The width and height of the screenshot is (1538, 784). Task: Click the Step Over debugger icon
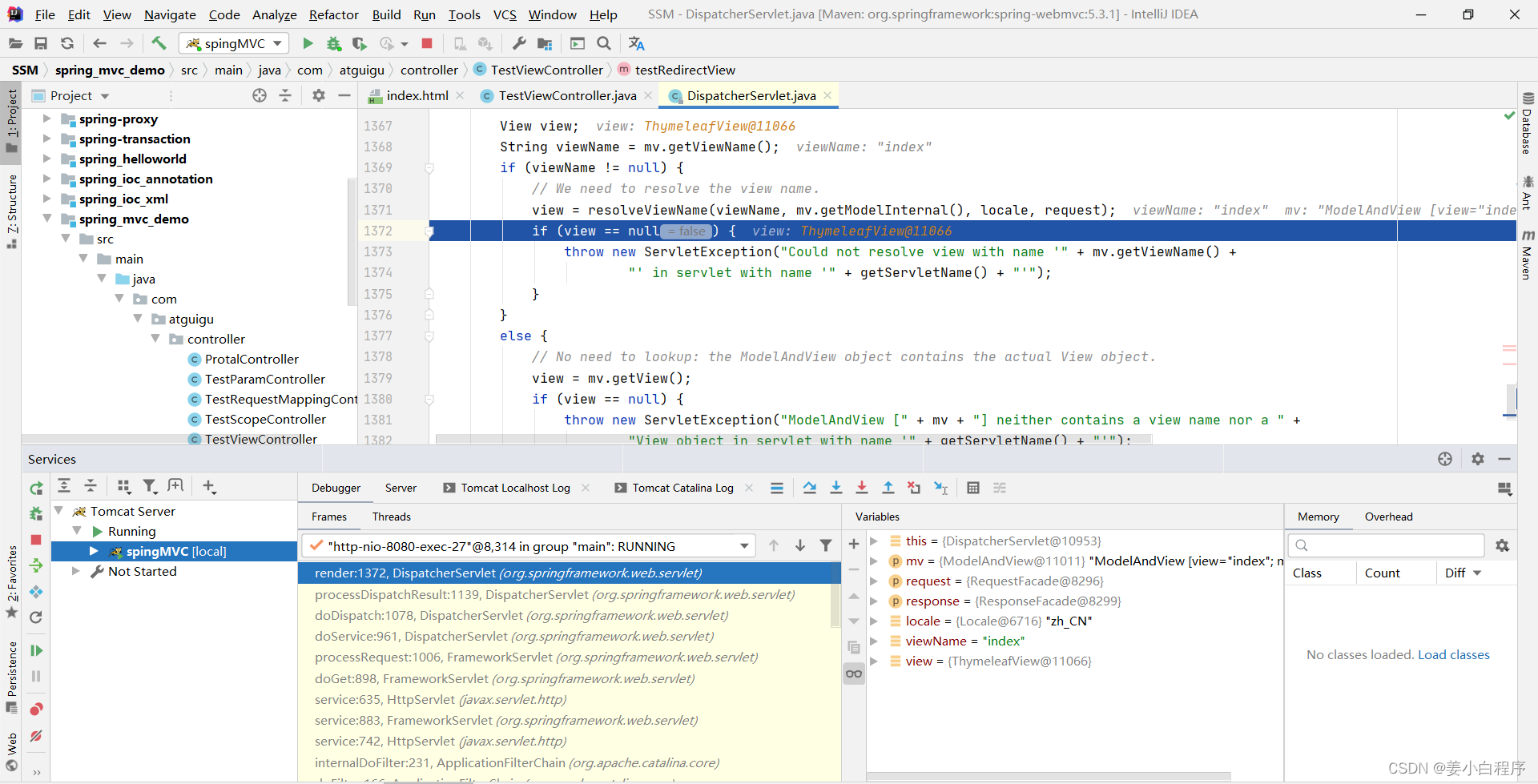click(810, 488)
